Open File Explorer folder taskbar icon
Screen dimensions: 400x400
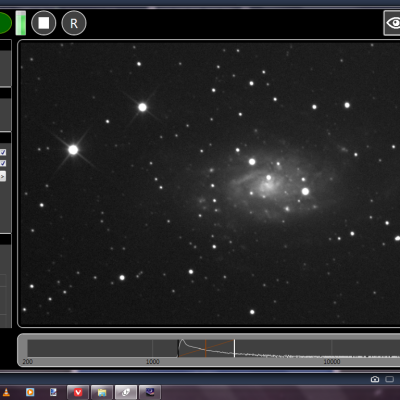(x=102, y=392)
